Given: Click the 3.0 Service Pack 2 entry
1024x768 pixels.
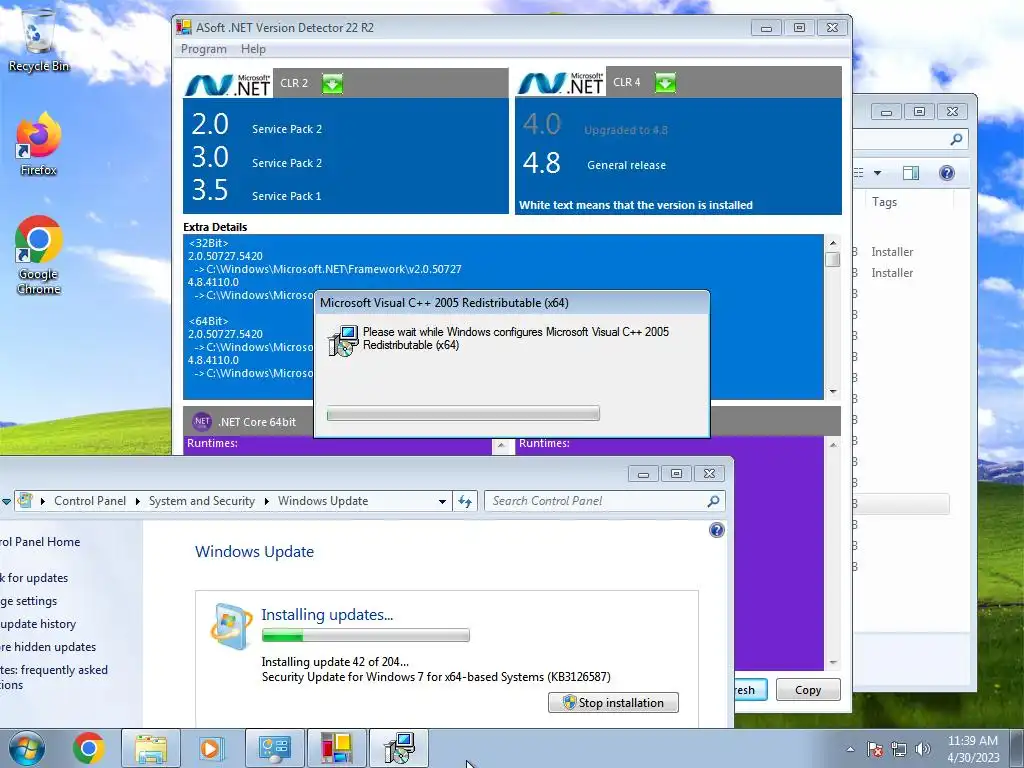Looking at the screenshot, I should [256, 158].
